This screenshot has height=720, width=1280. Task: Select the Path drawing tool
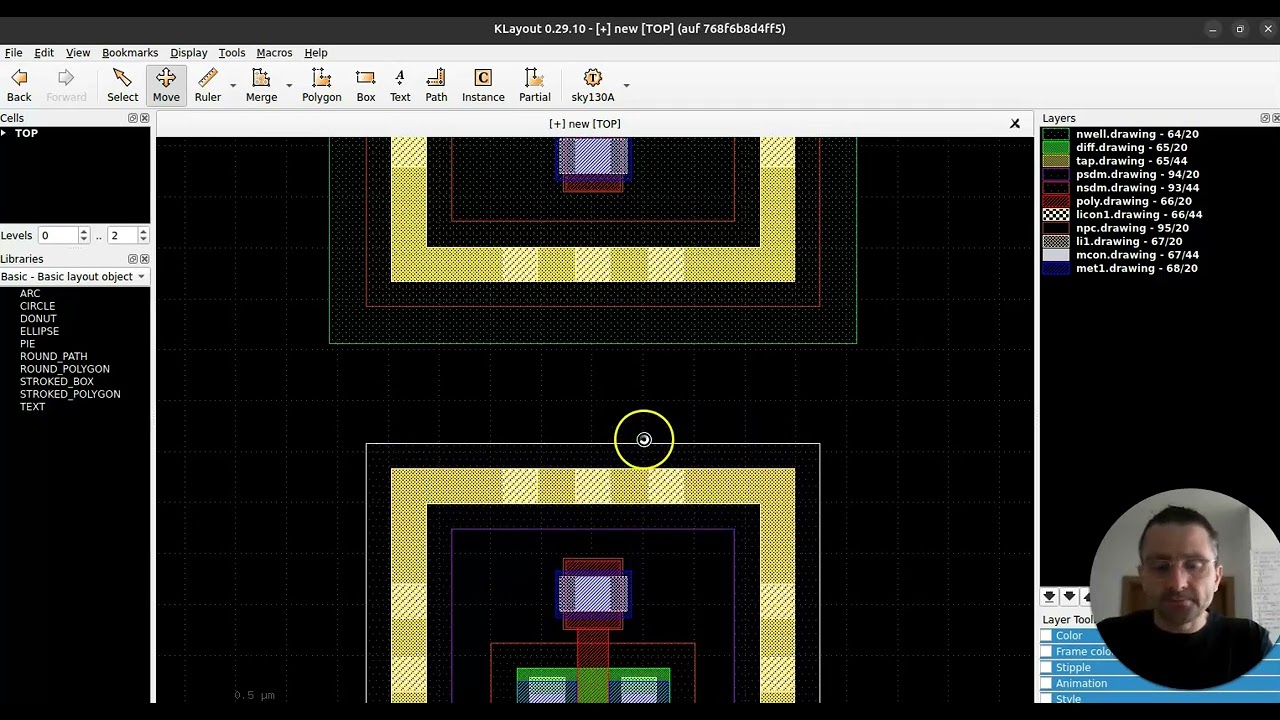pos(436,85)
